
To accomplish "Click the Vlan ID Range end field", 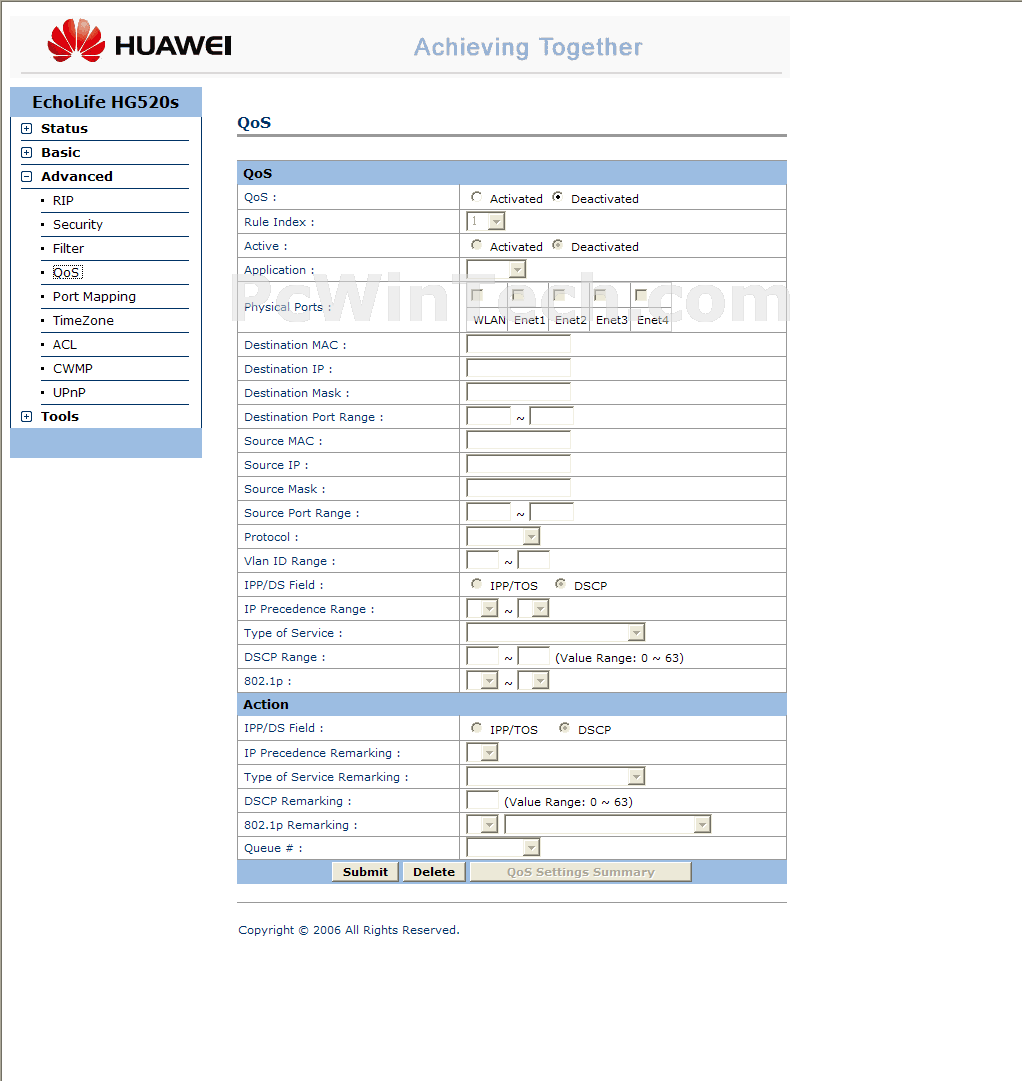I will (x=534, y=560).
